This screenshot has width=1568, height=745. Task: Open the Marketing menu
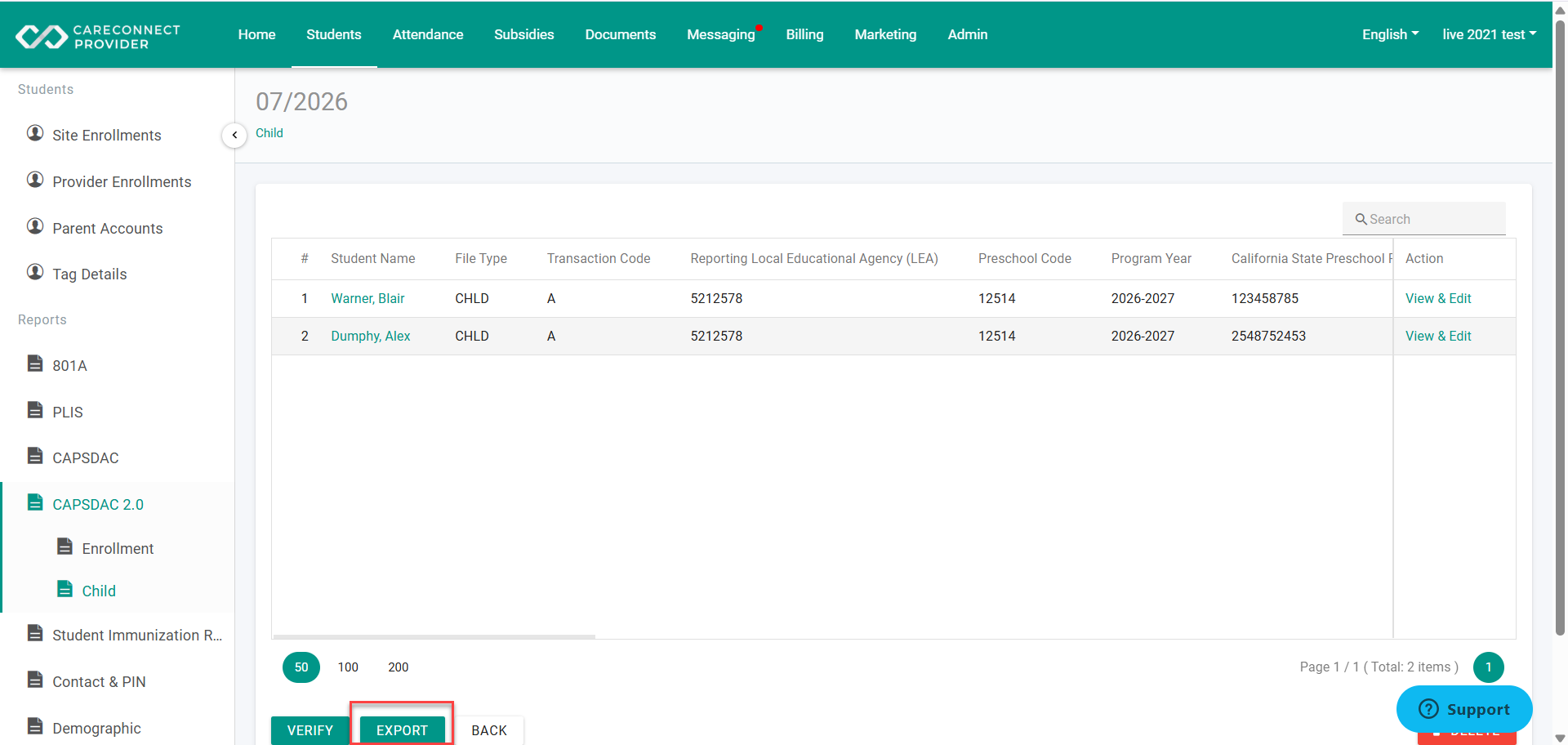point(886,34)
